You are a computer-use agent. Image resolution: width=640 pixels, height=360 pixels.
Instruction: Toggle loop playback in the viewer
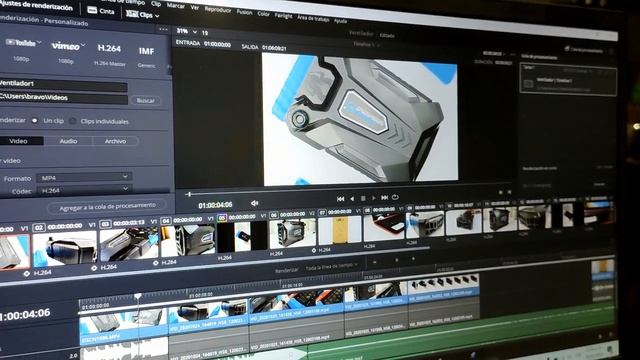(395, 197)
